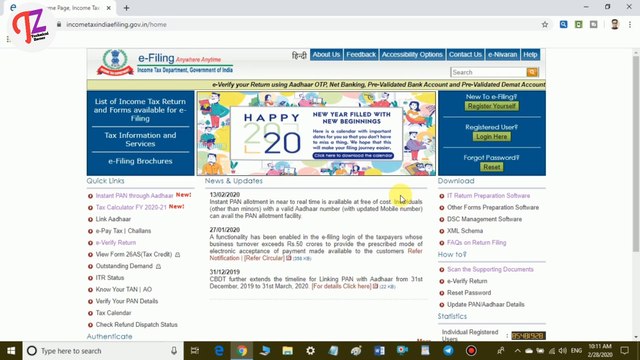Switch site language to Hindi

click(299, 55)
